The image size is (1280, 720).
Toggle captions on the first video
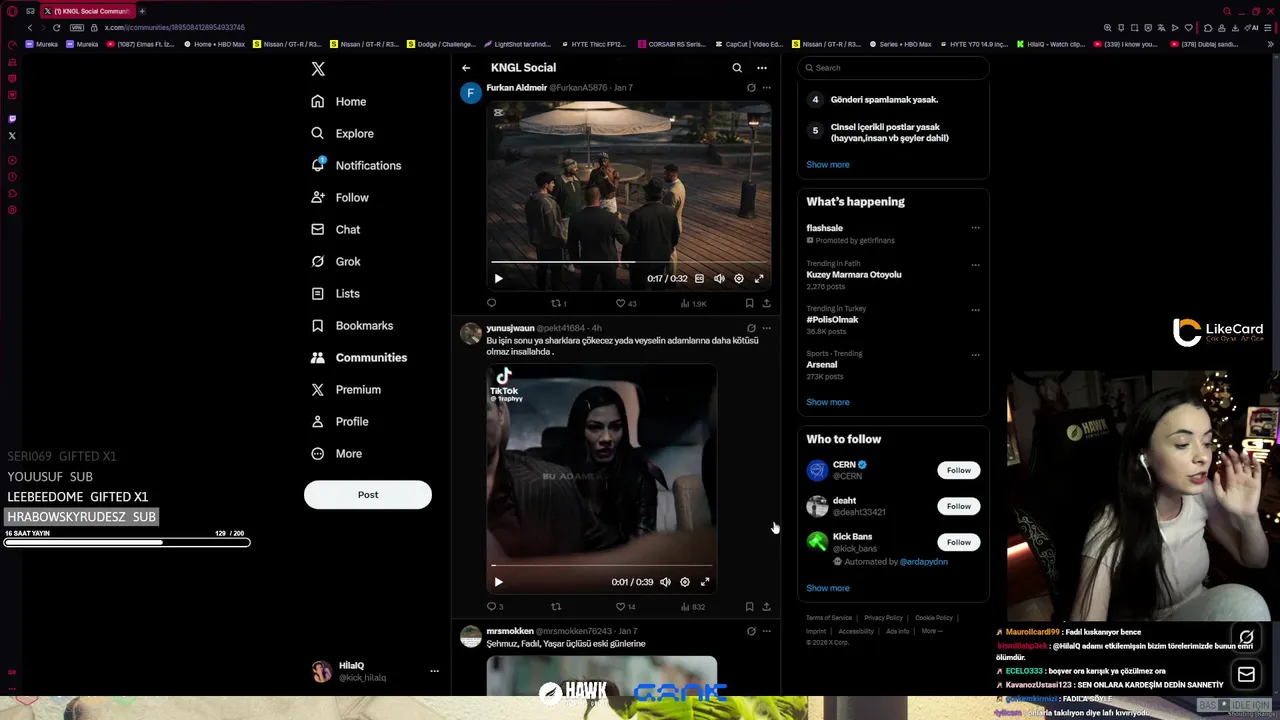pos(699,279)
